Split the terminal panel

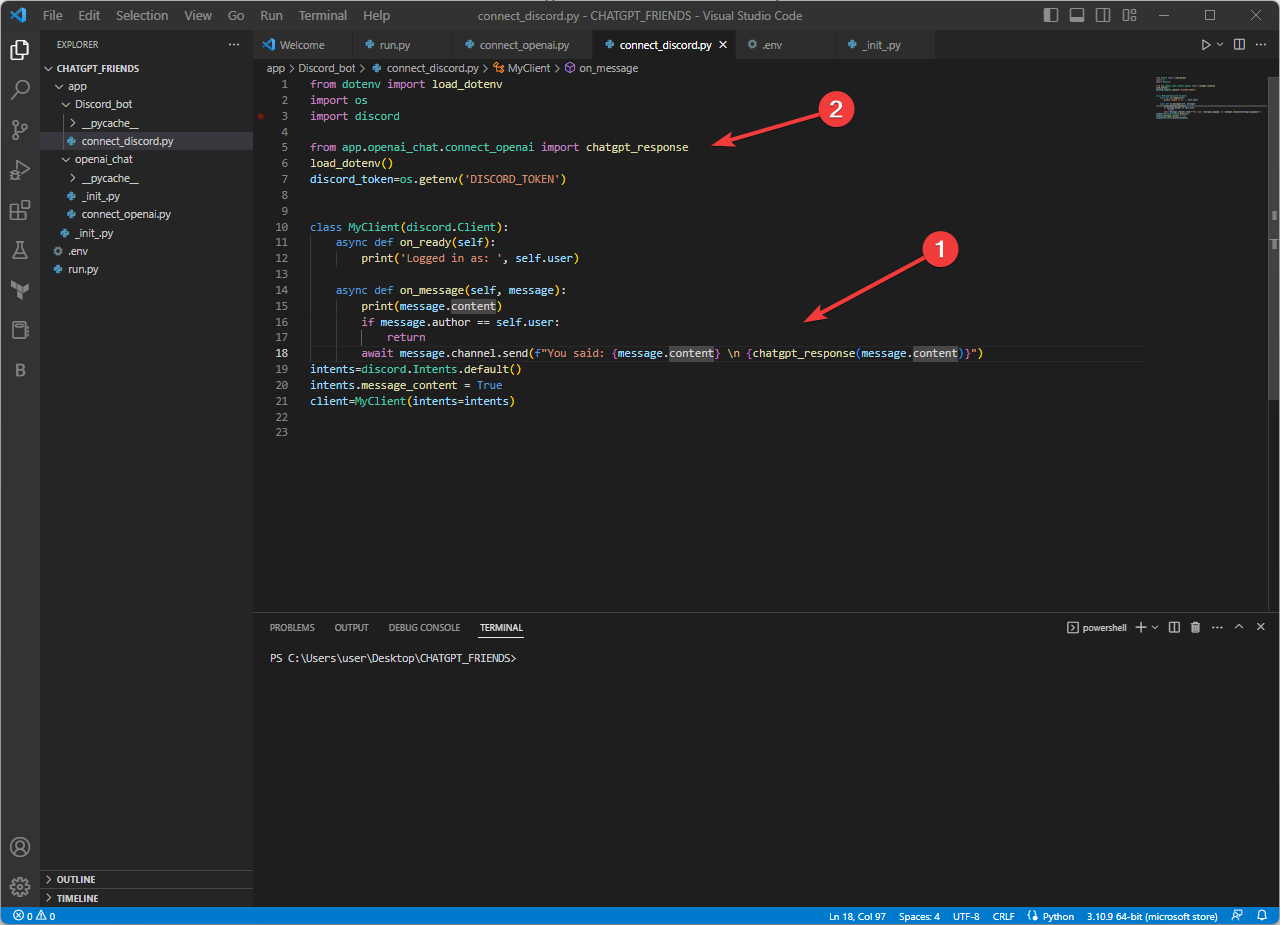[x=1174, y=627]
